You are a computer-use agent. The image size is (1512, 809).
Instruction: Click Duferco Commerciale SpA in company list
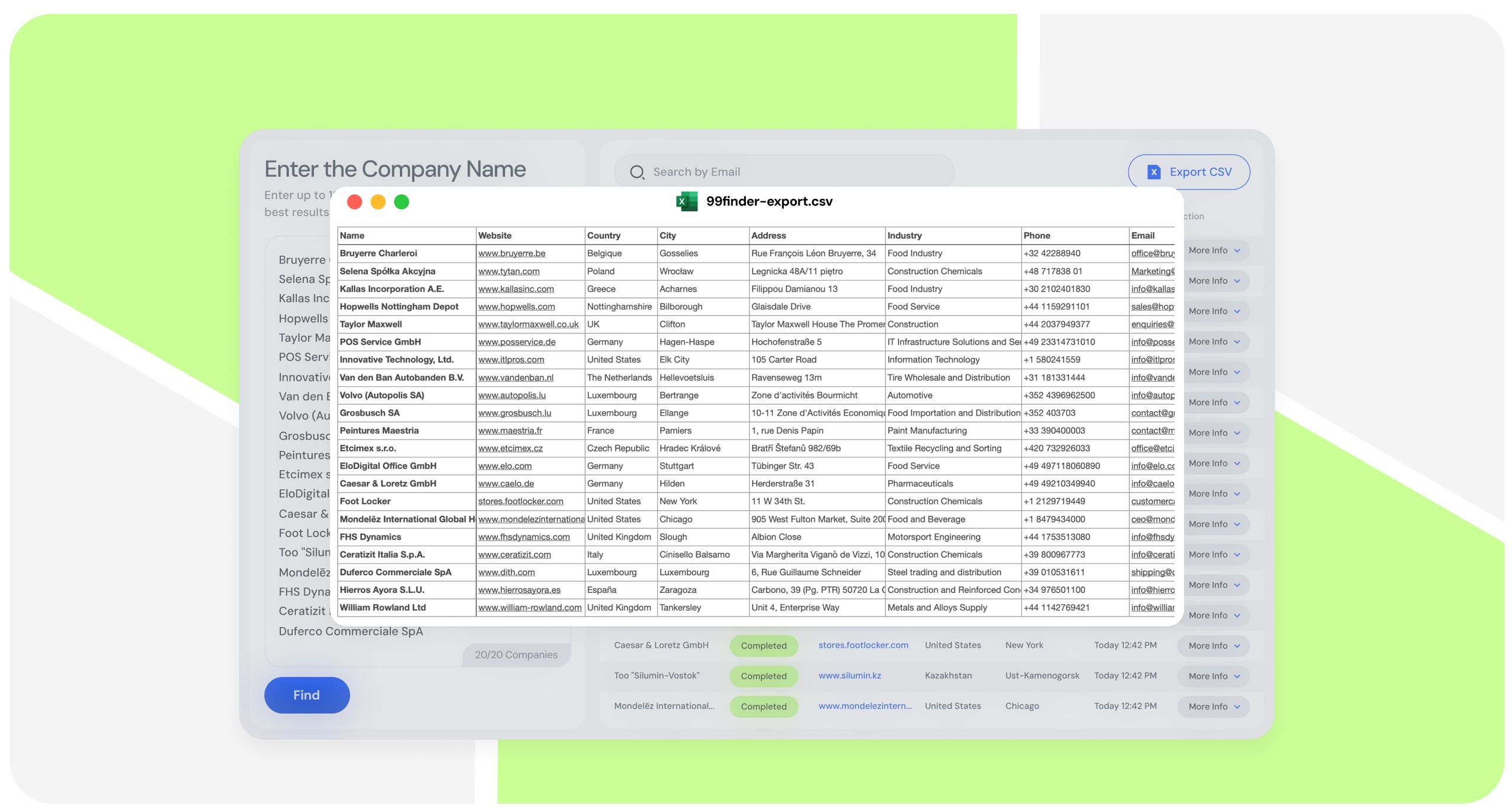click(351, 631)
